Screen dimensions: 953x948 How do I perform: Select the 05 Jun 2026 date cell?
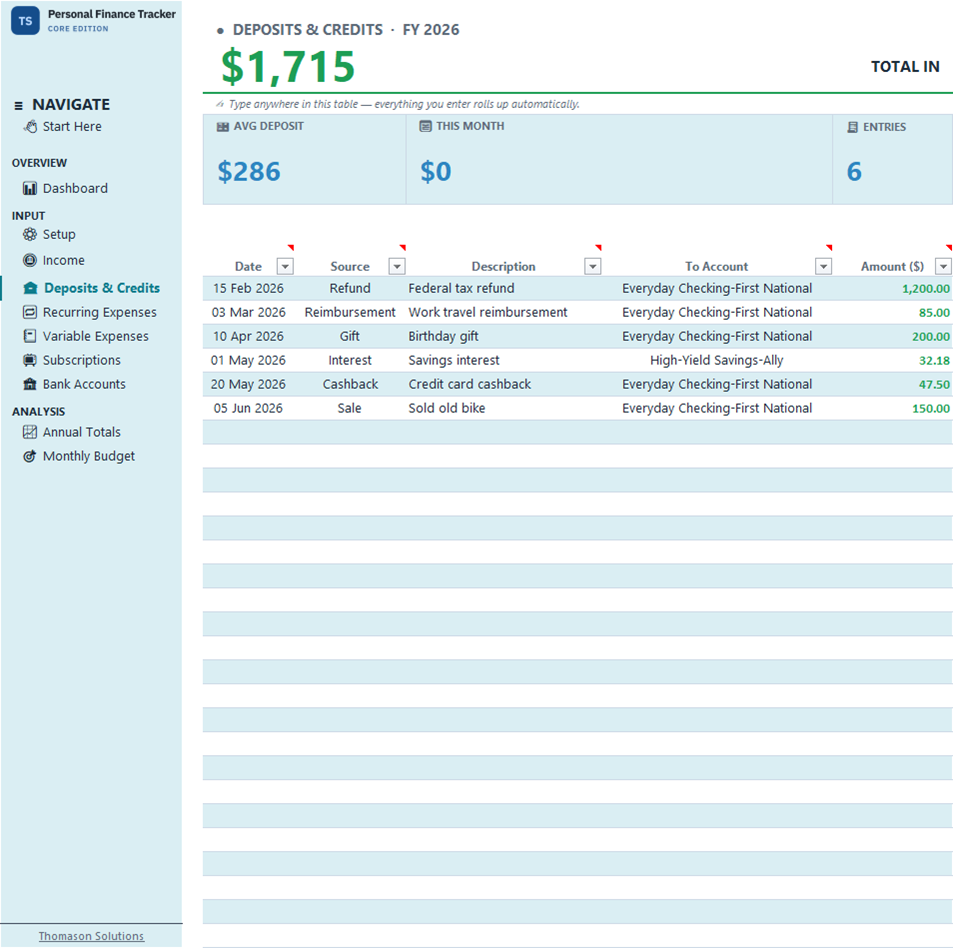coord(248,408)
